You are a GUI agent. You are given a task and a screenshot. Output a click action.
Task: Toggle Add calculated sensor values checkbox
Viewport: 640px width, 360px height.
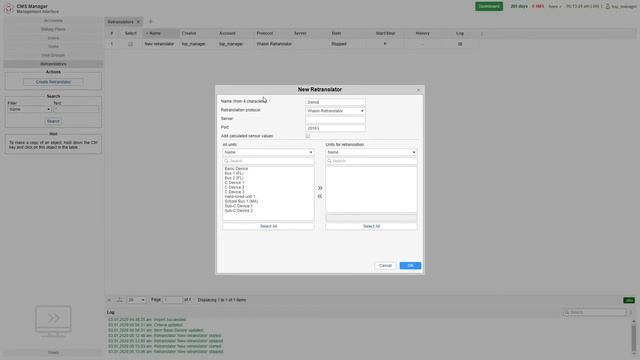(308, 136)
